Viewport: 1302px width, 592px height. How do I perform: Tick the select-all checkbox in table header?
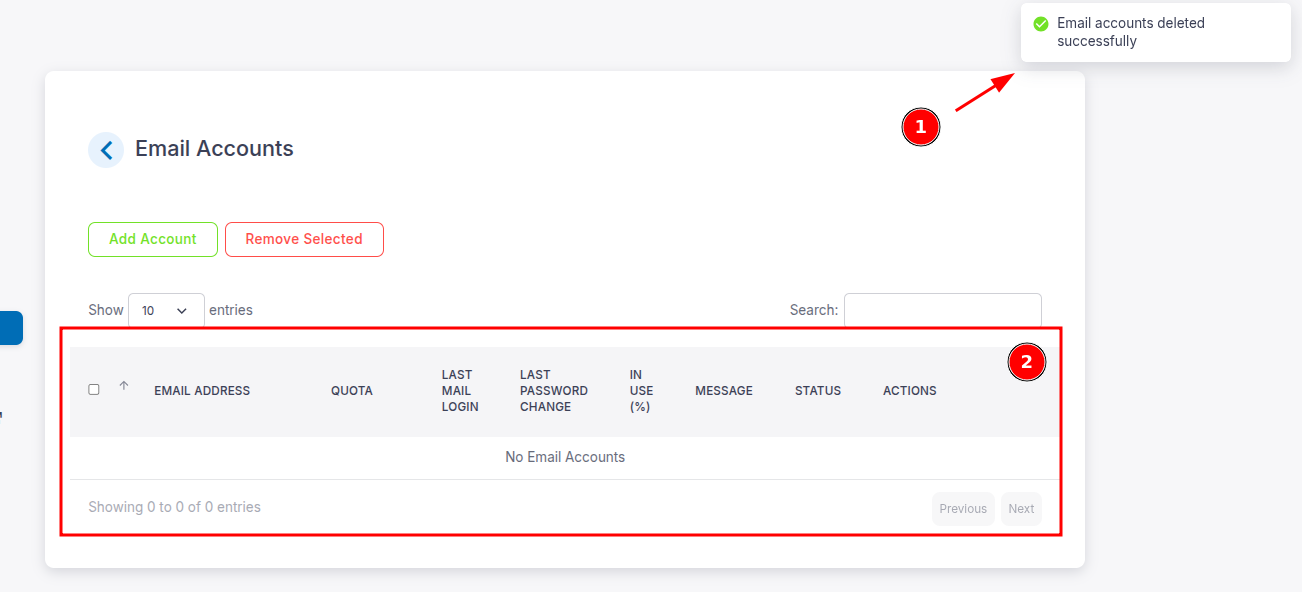click(94, 390)
